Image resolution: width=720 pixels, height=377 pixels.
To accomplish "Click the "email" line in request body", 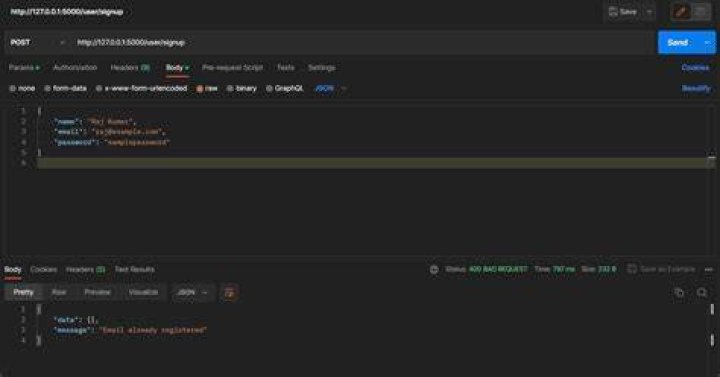I will coord(109,132).
